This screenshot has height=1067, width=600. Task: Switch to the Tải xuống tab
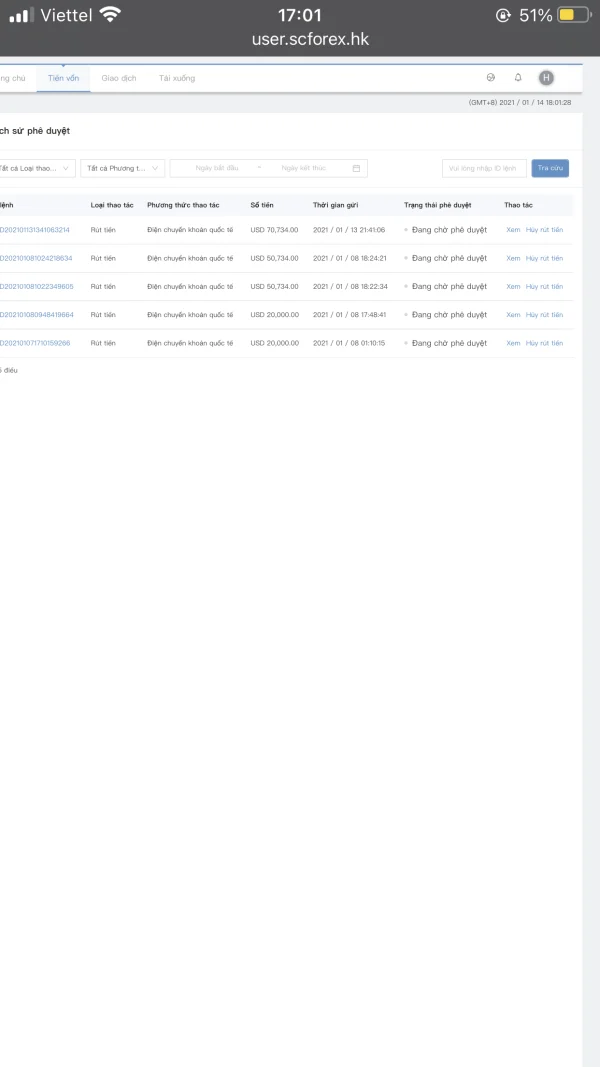tap(177, 78)
